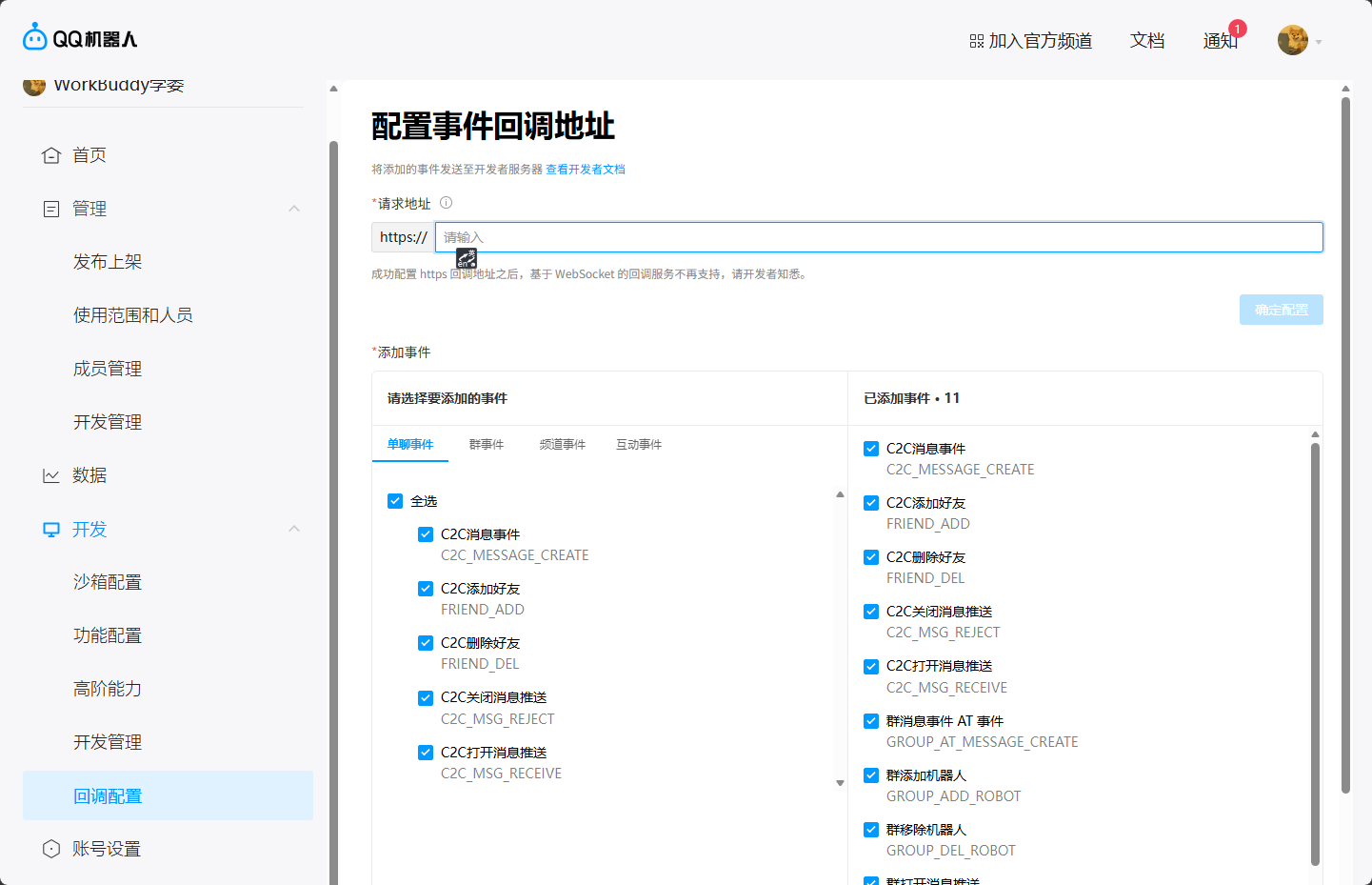Collapse the 开发 sidebar section
Screen dimensions: 1372x885
(x=293, y=529)
